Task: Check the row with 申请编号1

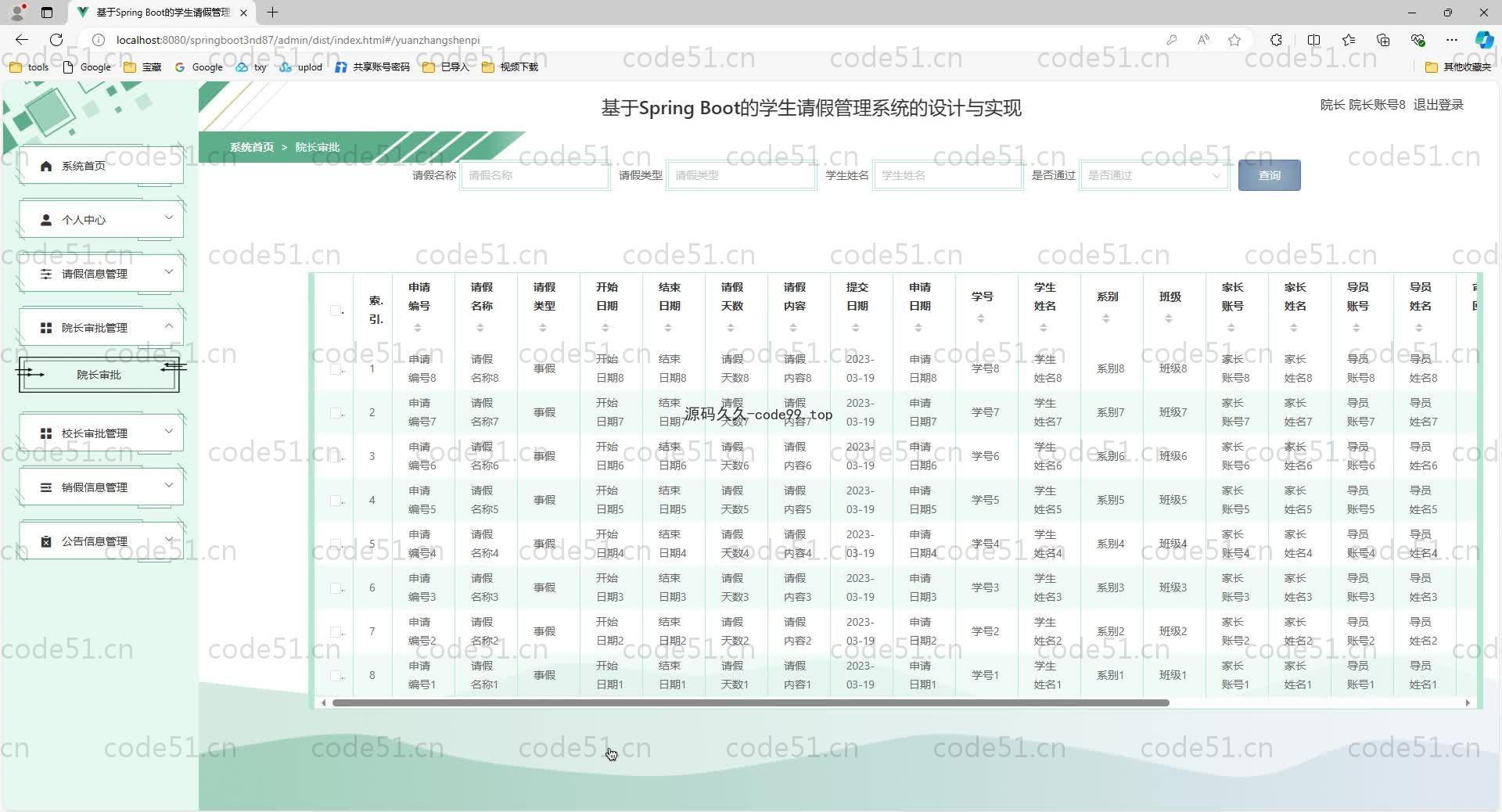Action: coord(335,675)
